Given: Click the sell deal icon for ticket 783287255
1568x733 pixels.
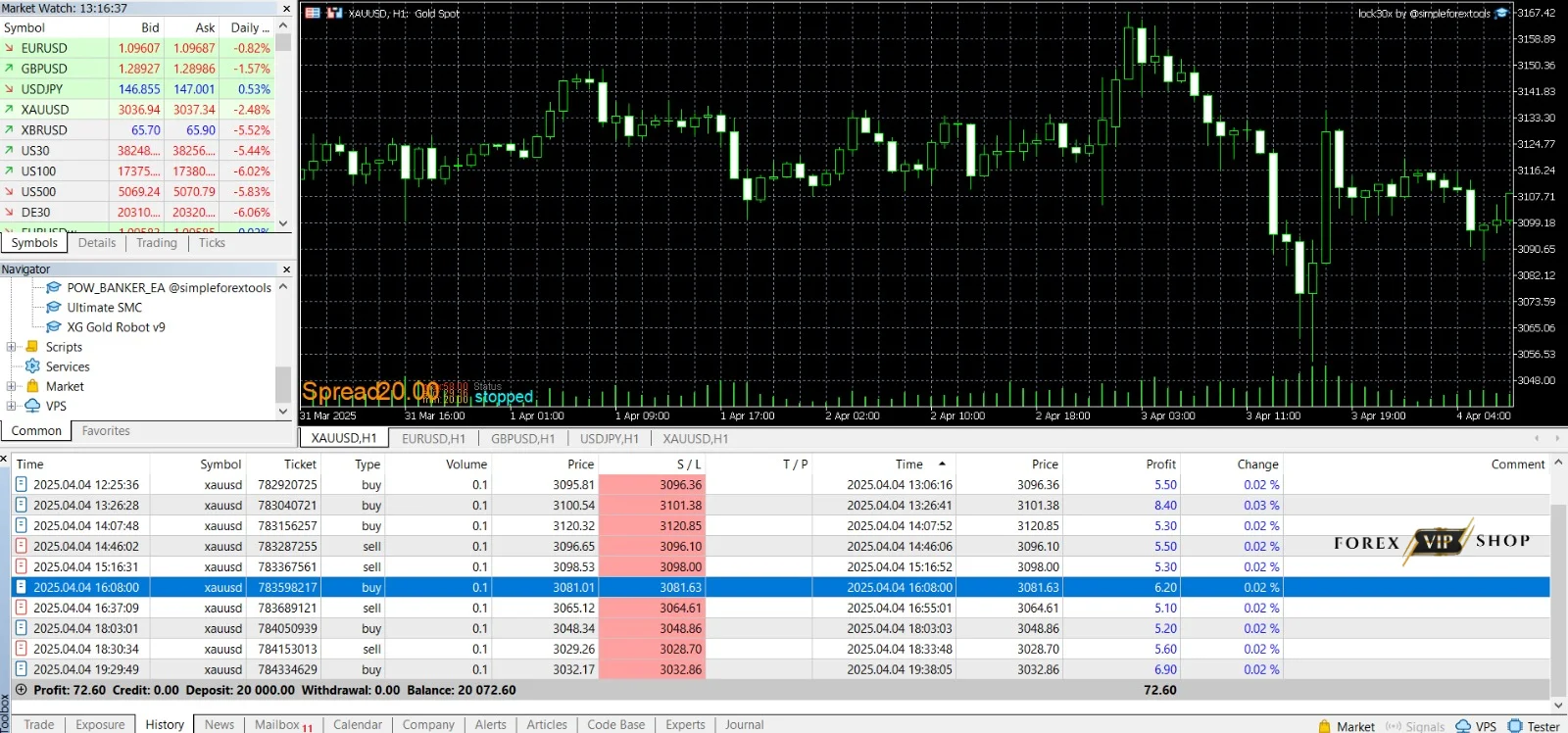Looking at the screenshot, I should pyautogui.click(x=21, y=547).
